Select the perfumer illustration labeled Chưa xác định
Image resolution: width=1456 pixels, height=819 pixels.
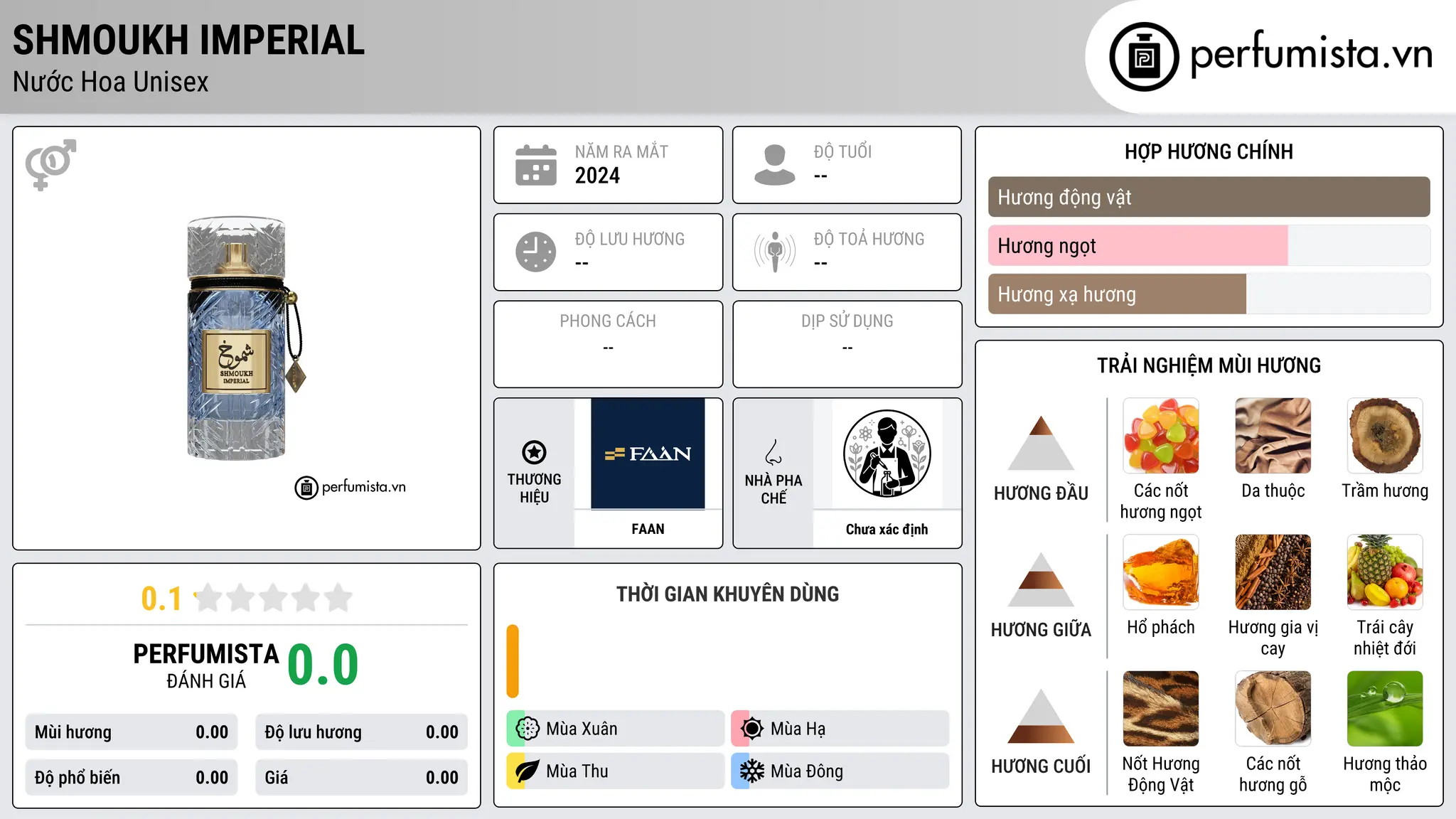pos(887,454)
